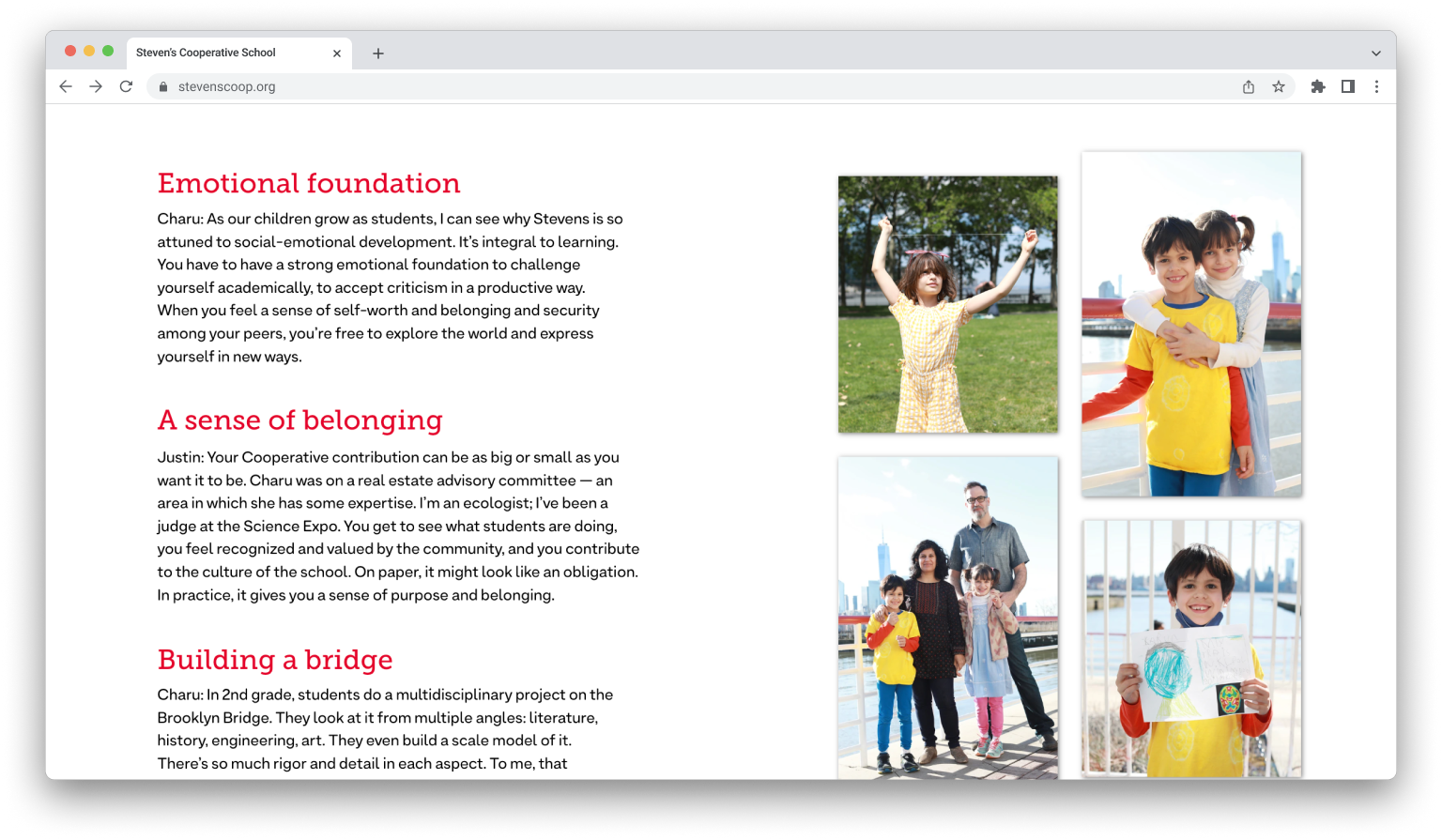Click paragraph starting 'Charu: As our children'
The image size is (1442, 840).
pyautogui.click(x=391, y=287)
